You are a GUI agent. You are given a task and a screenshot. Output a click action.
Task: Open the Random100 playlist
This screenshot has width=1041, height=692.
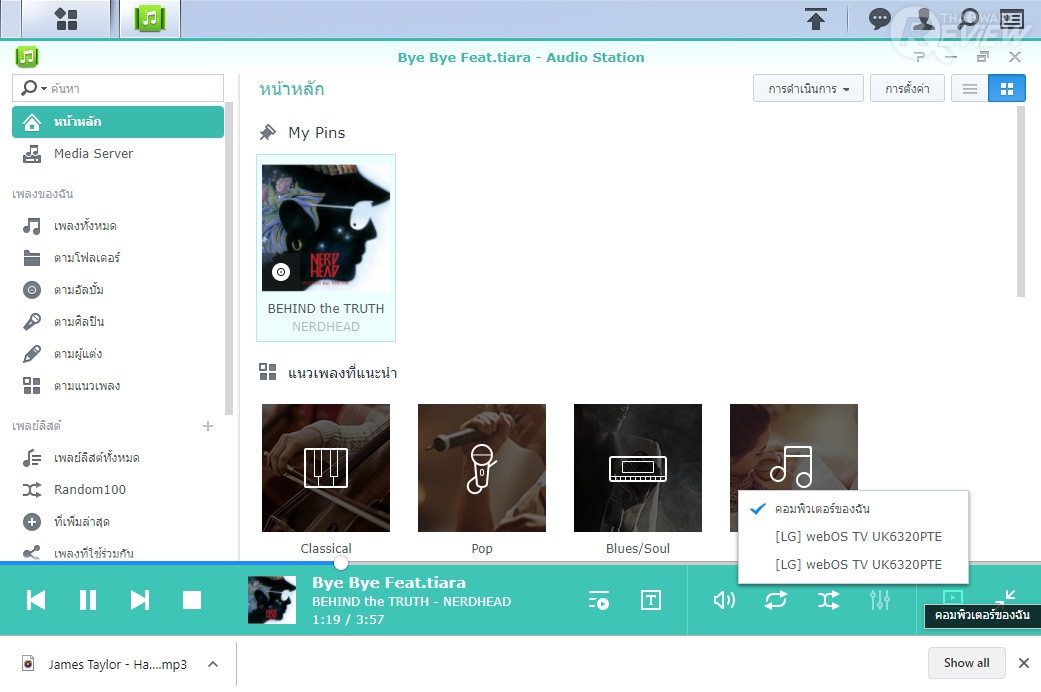(x=118, y=489)
